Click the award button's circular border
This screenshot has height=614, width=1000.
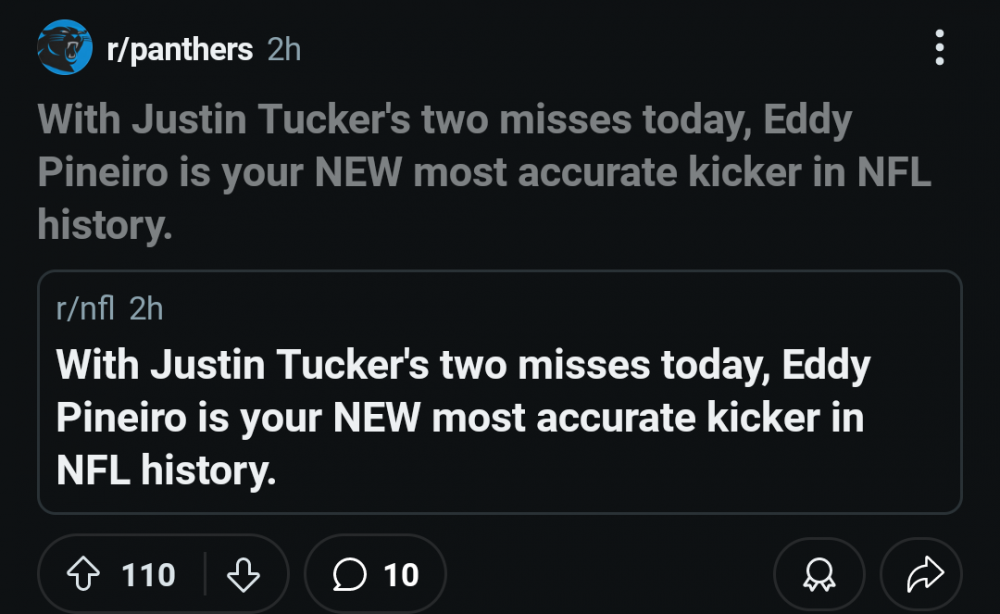click(818, 574)
